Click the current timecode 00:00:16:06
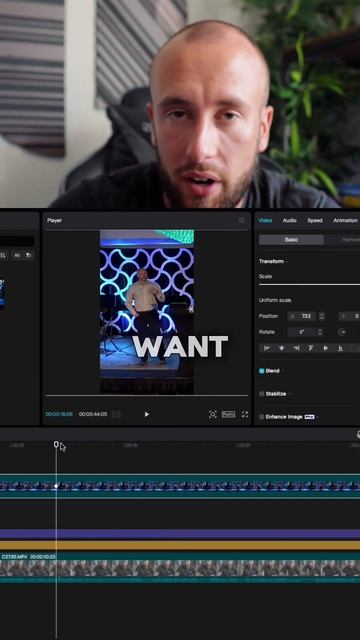This screenshot has height=640, width=360. [x=59, y=414]
